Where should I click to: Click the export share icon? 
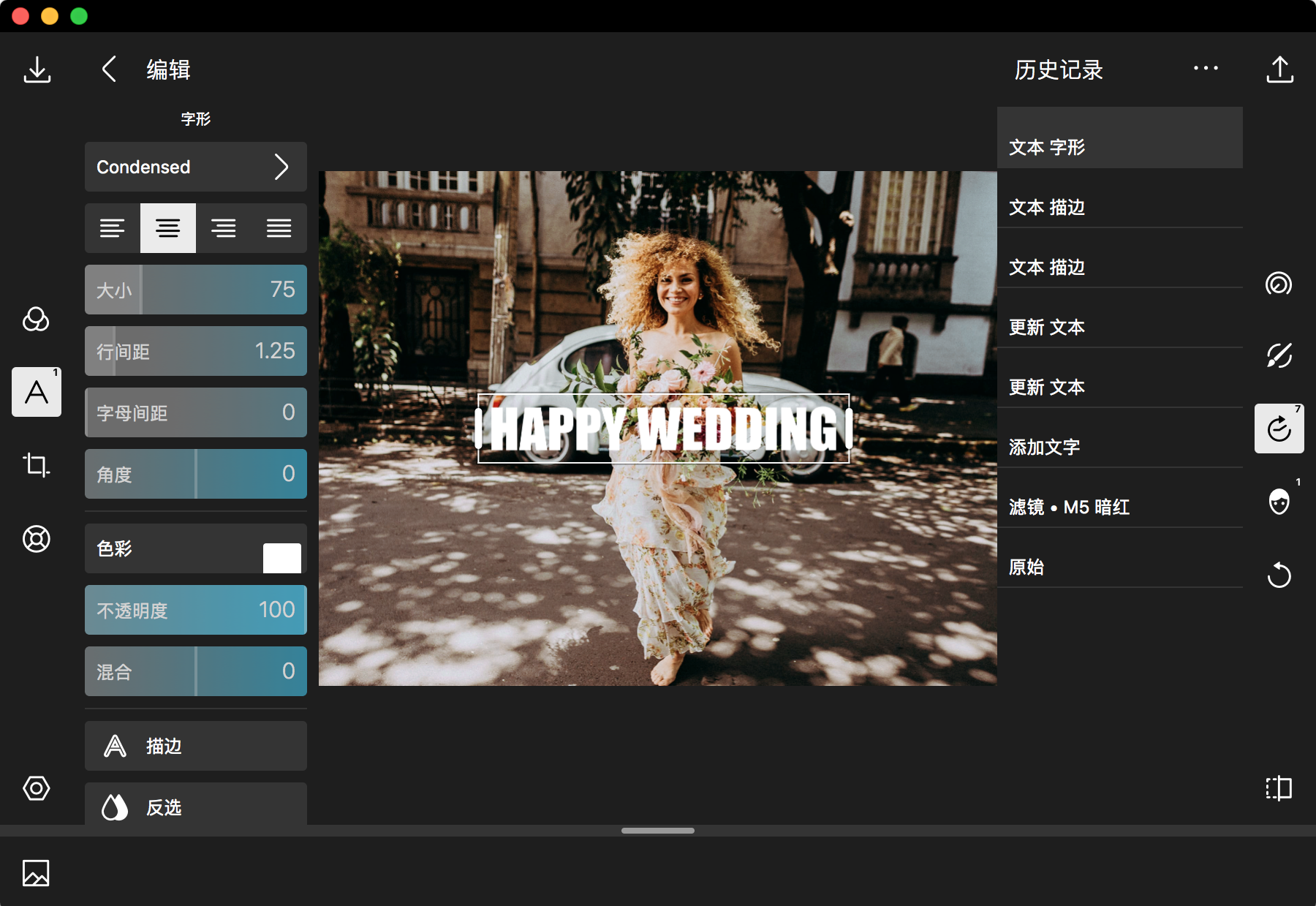coord(1279,69)
